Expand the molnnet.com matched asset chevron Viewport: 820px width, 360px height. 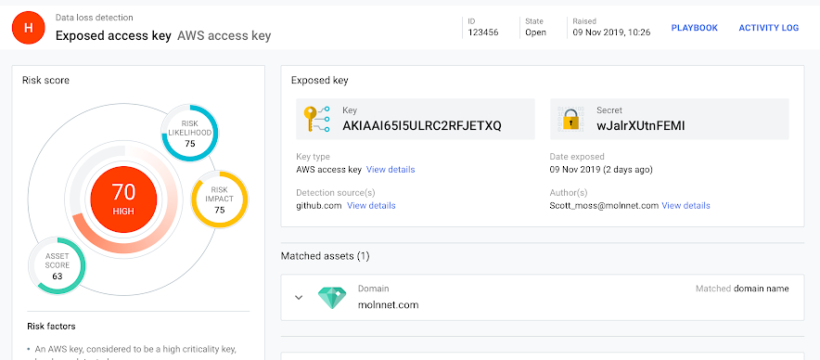tap(299, 297)
